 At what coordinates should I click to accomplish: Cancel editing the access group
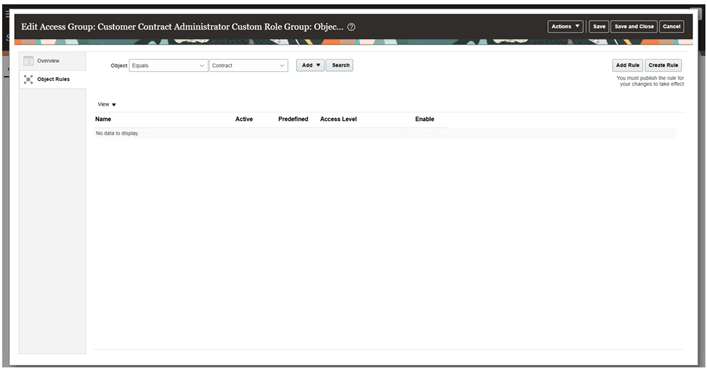pos(671,27)
